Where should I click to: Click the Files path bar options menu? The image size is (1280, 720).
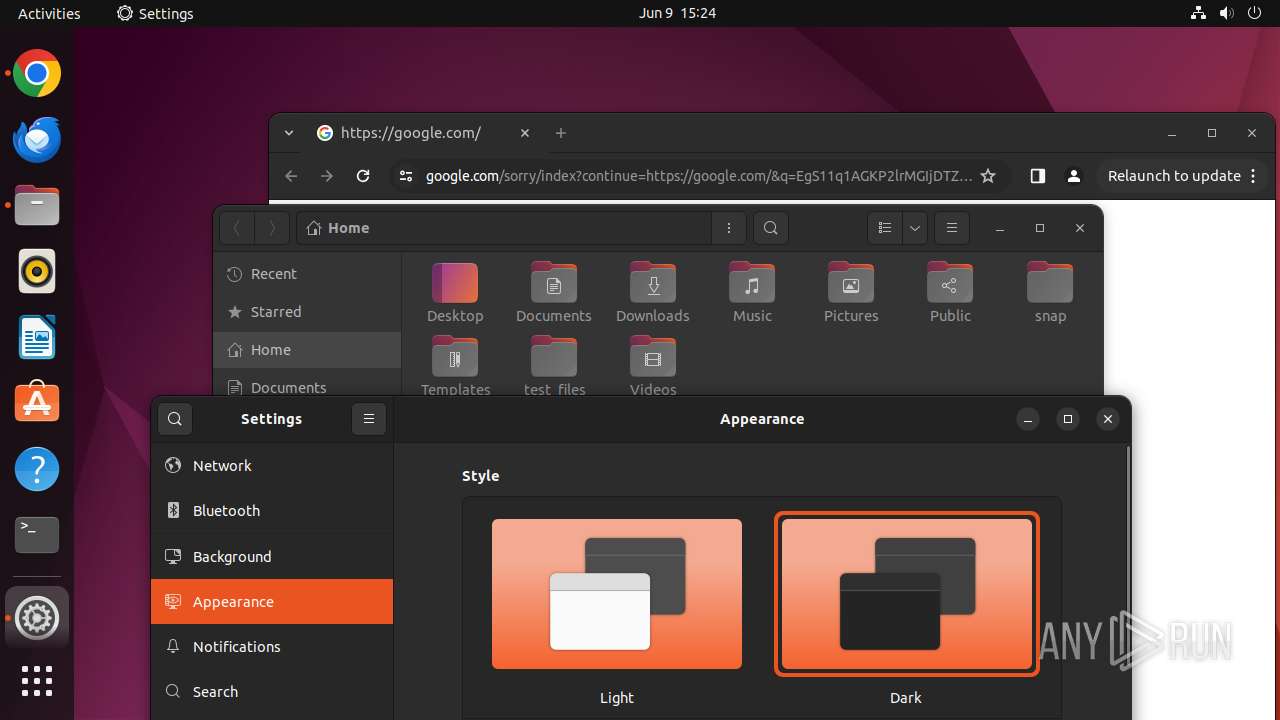729,228
